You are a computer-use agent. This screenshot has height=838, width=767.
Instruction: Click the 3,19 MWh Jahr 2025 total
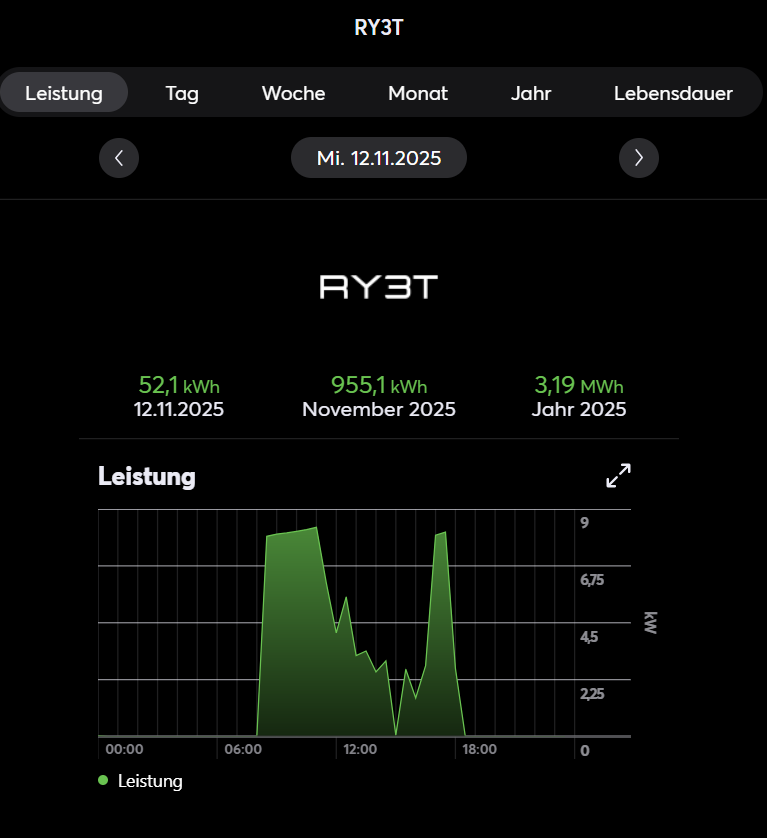click(579, 386)
